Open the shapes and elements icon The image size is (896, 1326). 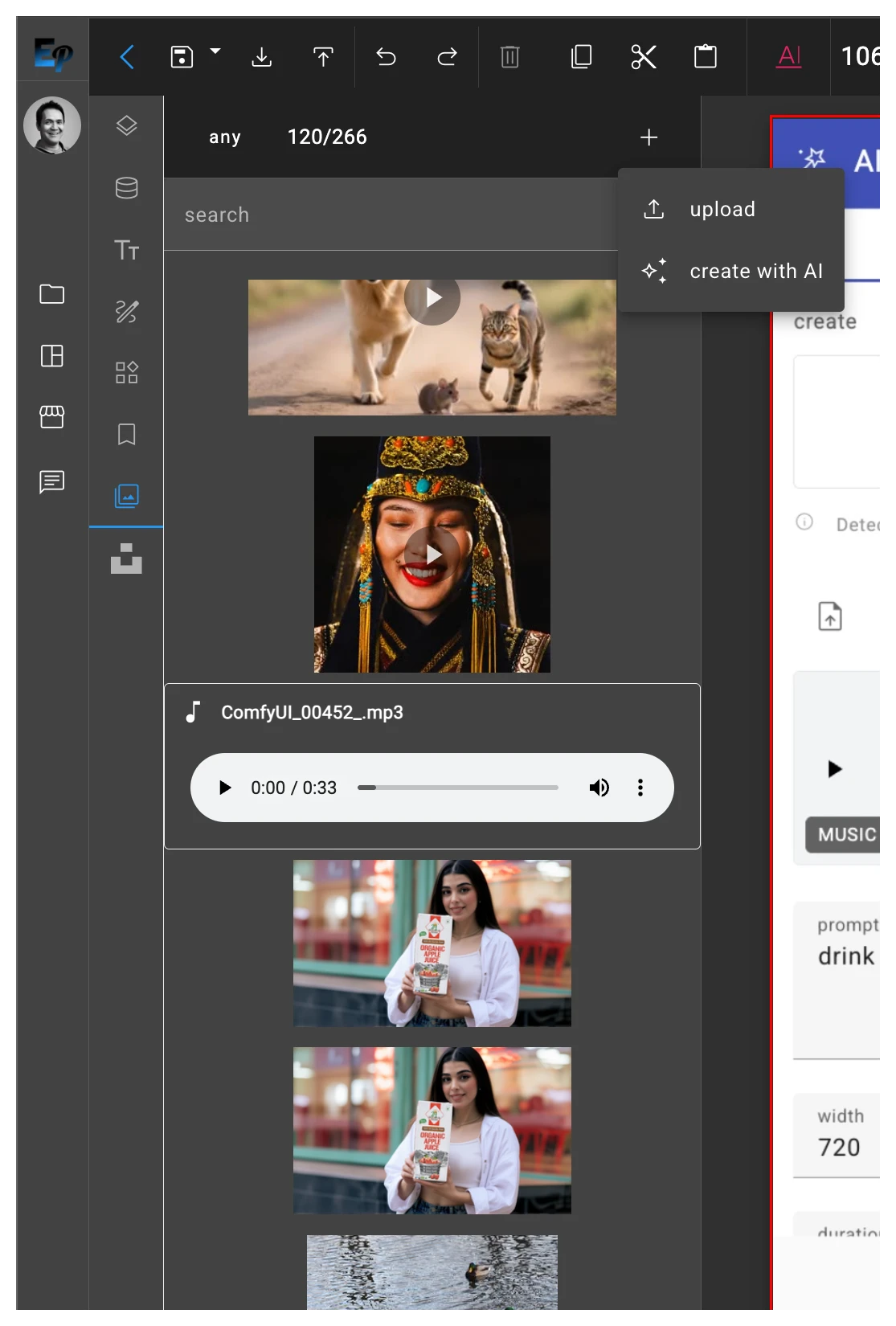click(x=126, y=373)
